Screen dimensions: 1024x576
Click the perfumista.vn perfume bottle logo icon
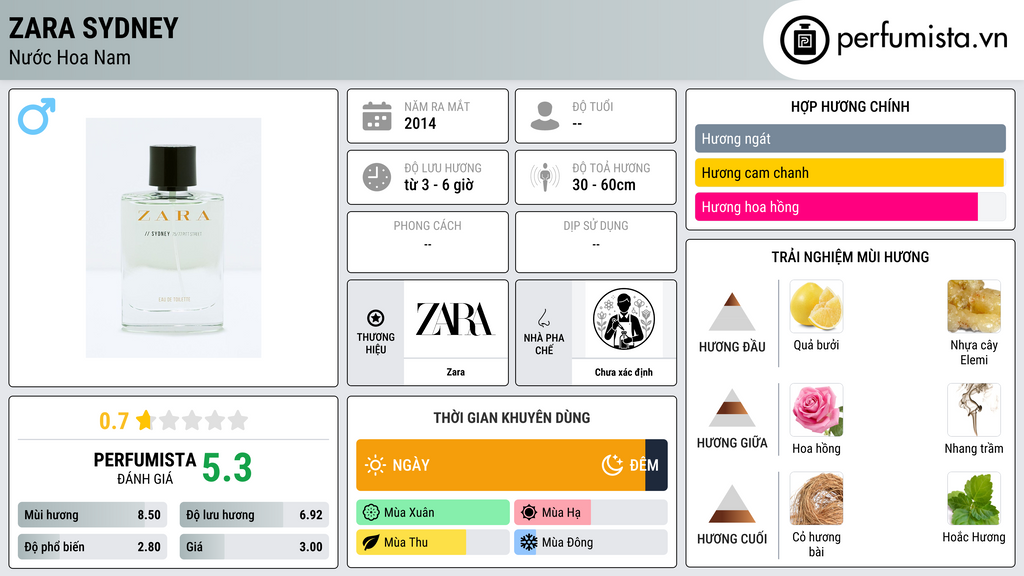click(804, 40)
